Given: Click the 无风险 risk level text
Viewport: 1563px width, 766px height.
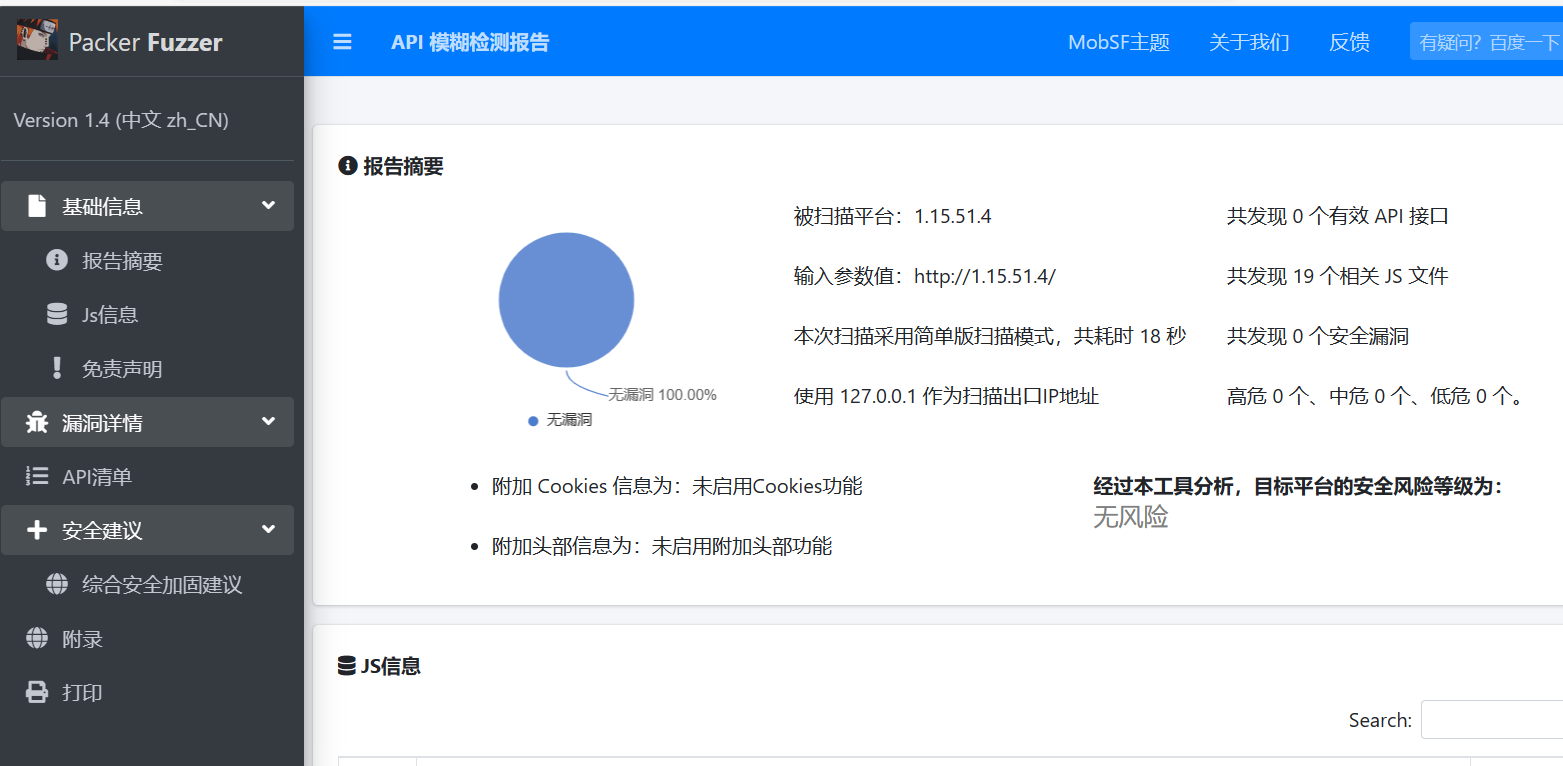Looking at the screenshot, I should tap(1131, 517).
